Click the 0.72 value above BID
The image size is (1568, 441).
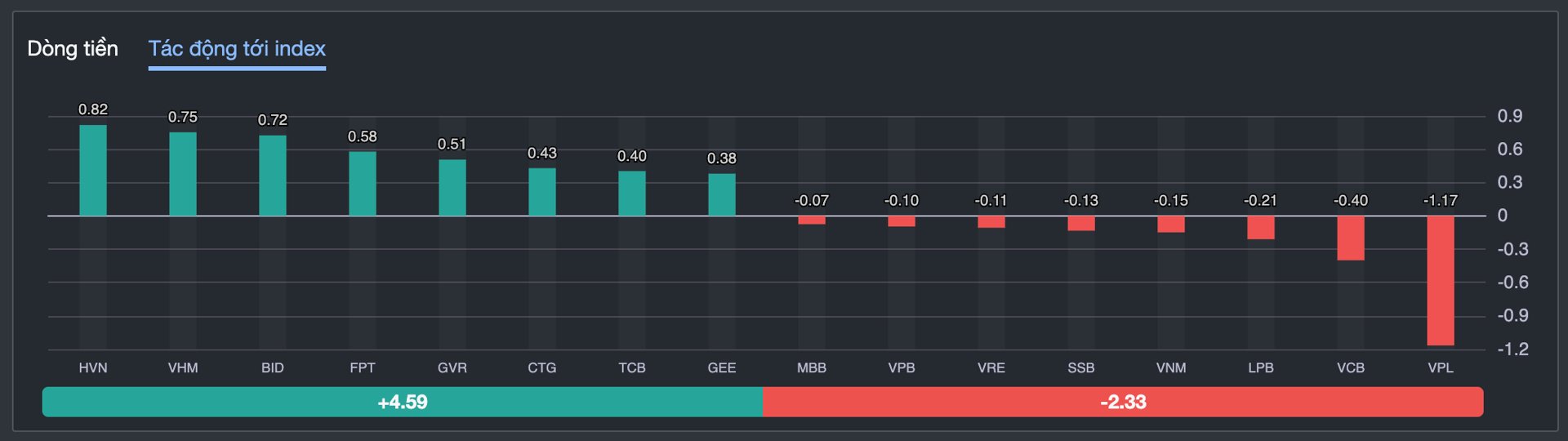(273, 120)
